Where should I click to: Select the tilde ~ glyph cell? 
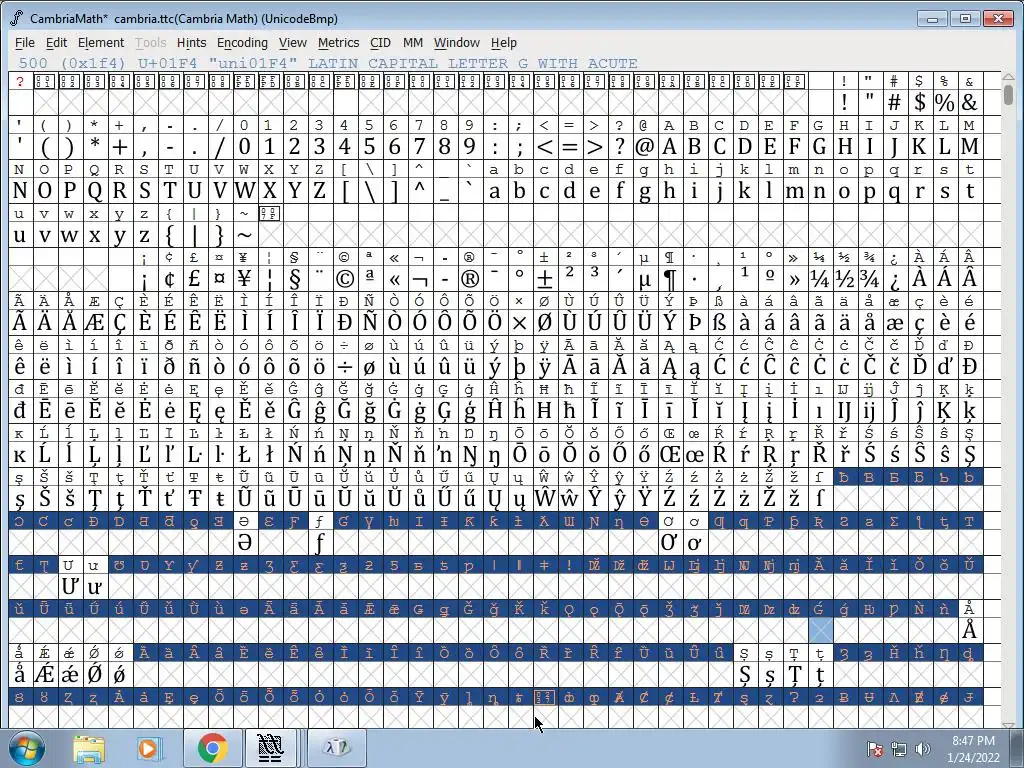pyautogui.click(x=244, y=234)
